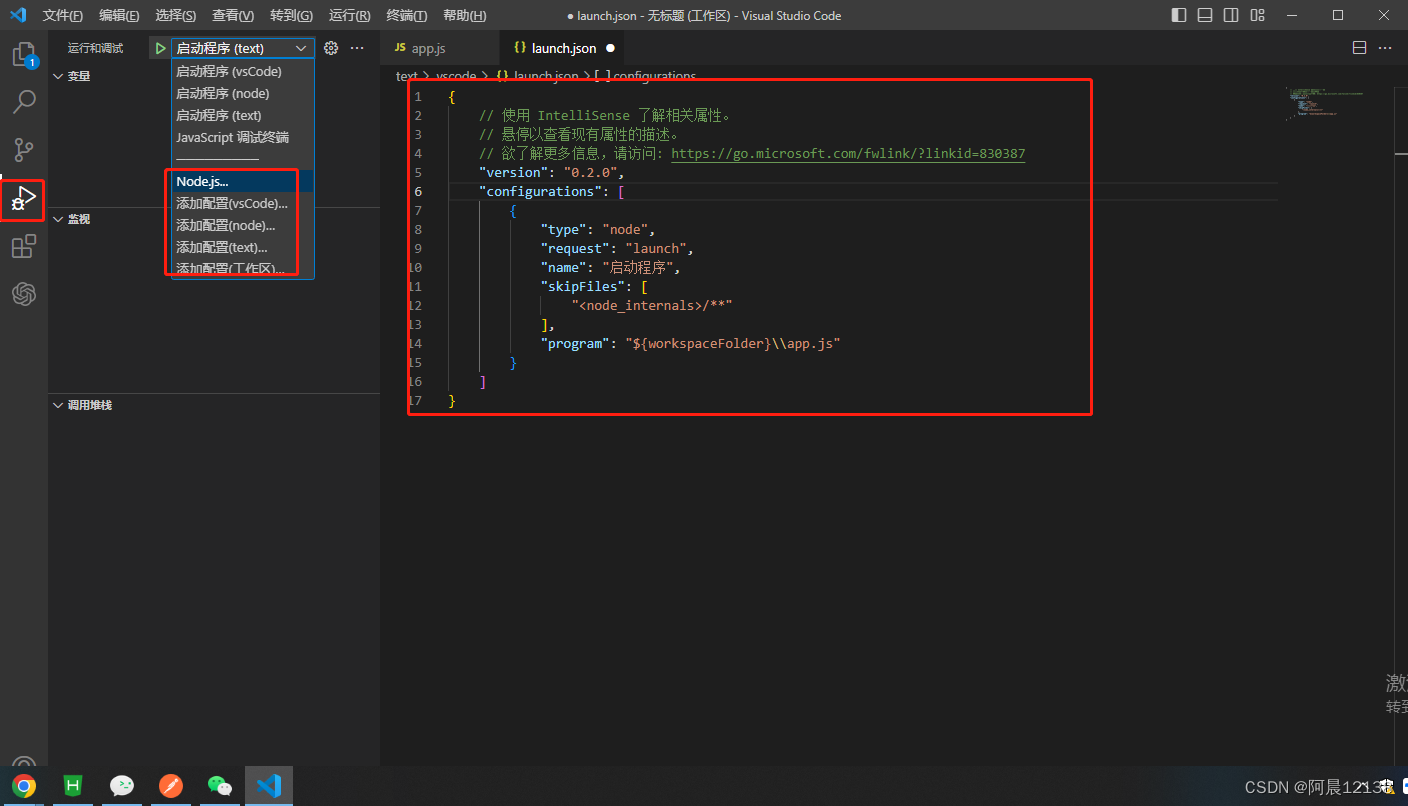Click the debug panel more actions button
The image size is (1408, 806).
357,46
